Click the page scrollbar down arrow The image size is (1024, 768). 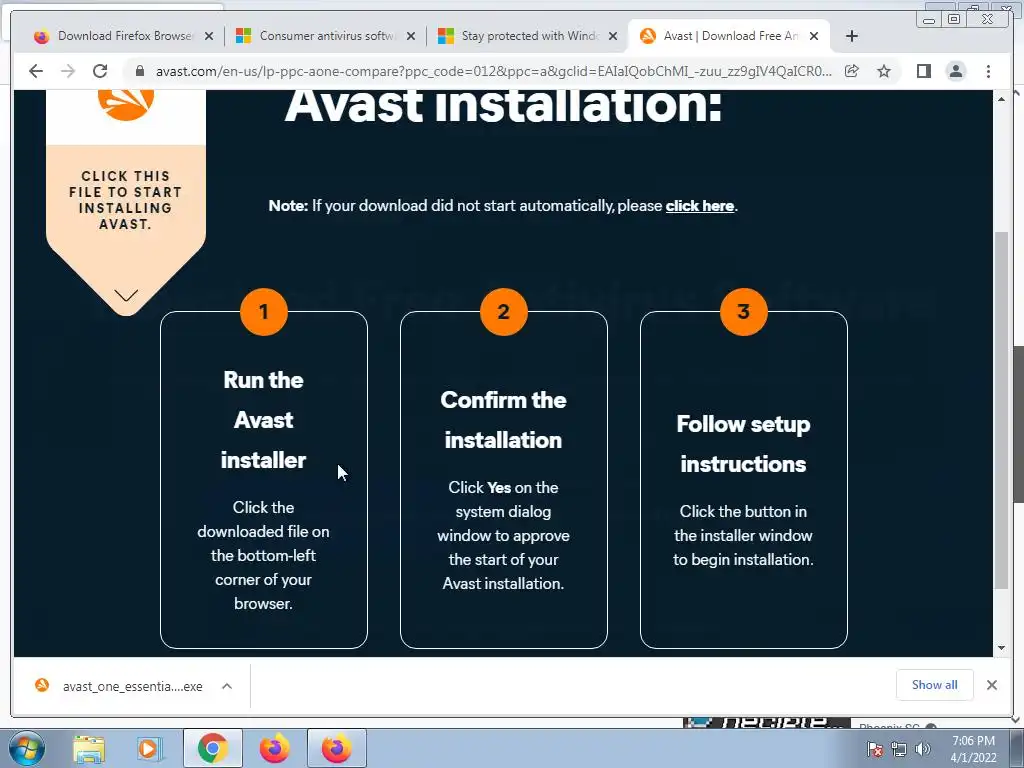[1001, 648]
